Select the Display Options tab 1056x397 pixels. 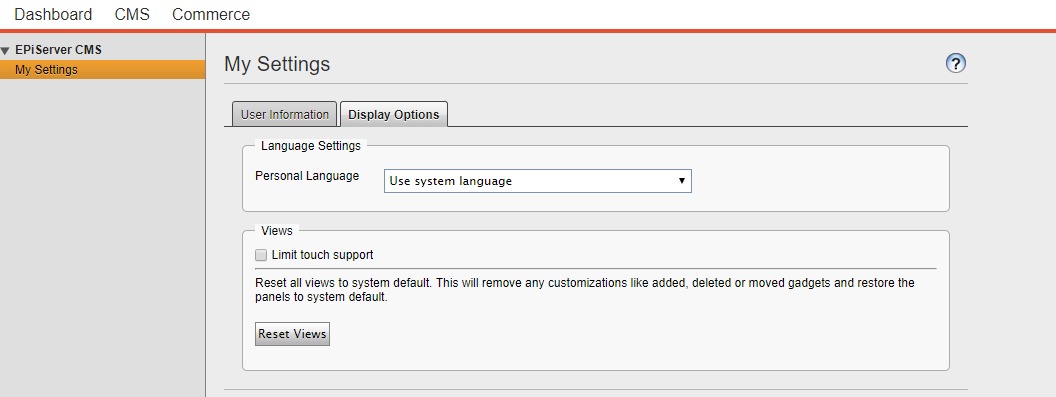click(x=393, y=114)
